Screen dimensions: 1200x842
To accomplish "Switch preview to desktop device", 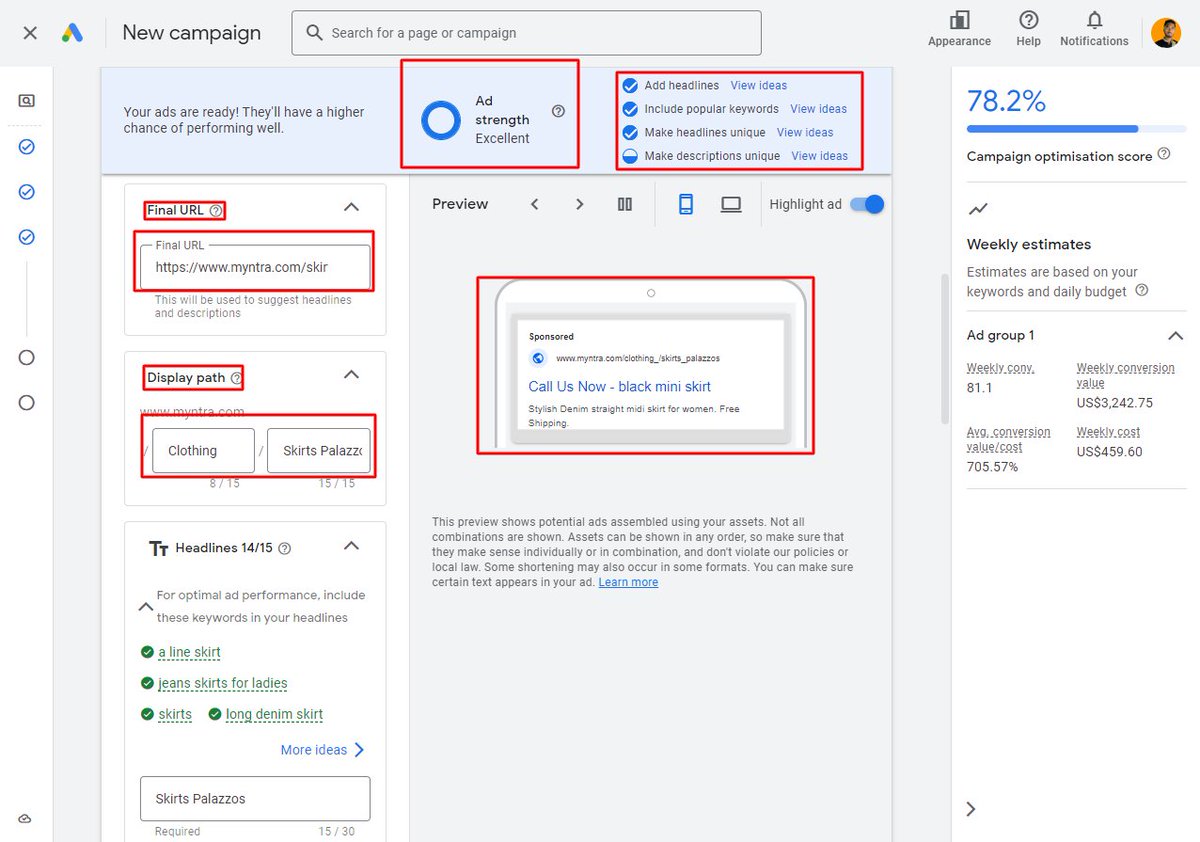I will click(731, 204).
